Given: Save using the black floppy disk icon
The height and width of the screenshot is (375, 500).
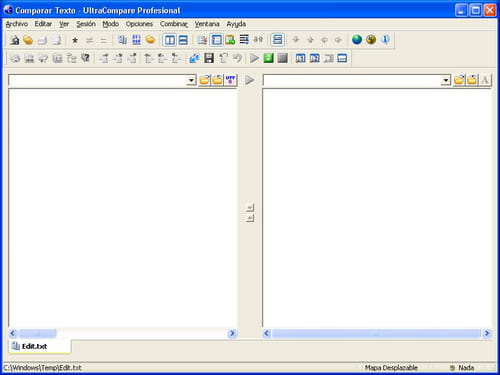Looking at the screenshot, I should 209,58.
